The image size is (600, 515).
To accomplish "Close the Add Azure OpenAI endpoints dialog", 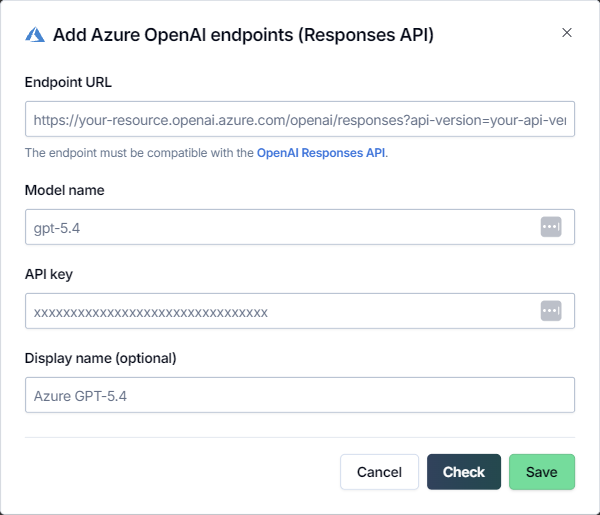I will click(x=567, y=33).
